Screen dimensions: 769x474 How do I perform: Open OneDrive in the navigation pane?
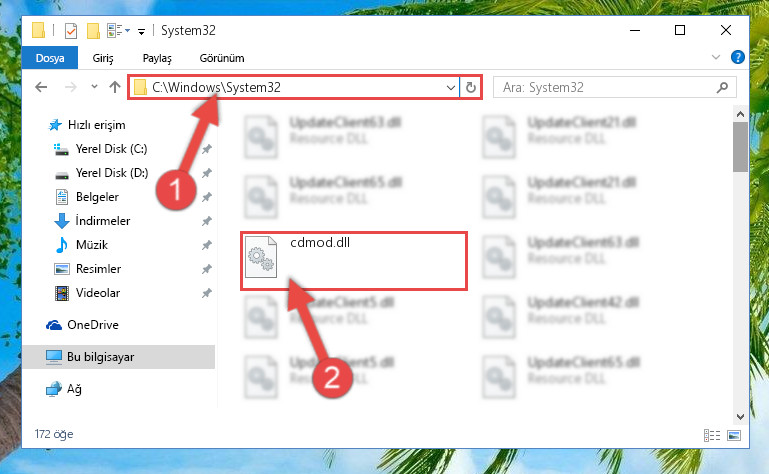click(93, 324)
